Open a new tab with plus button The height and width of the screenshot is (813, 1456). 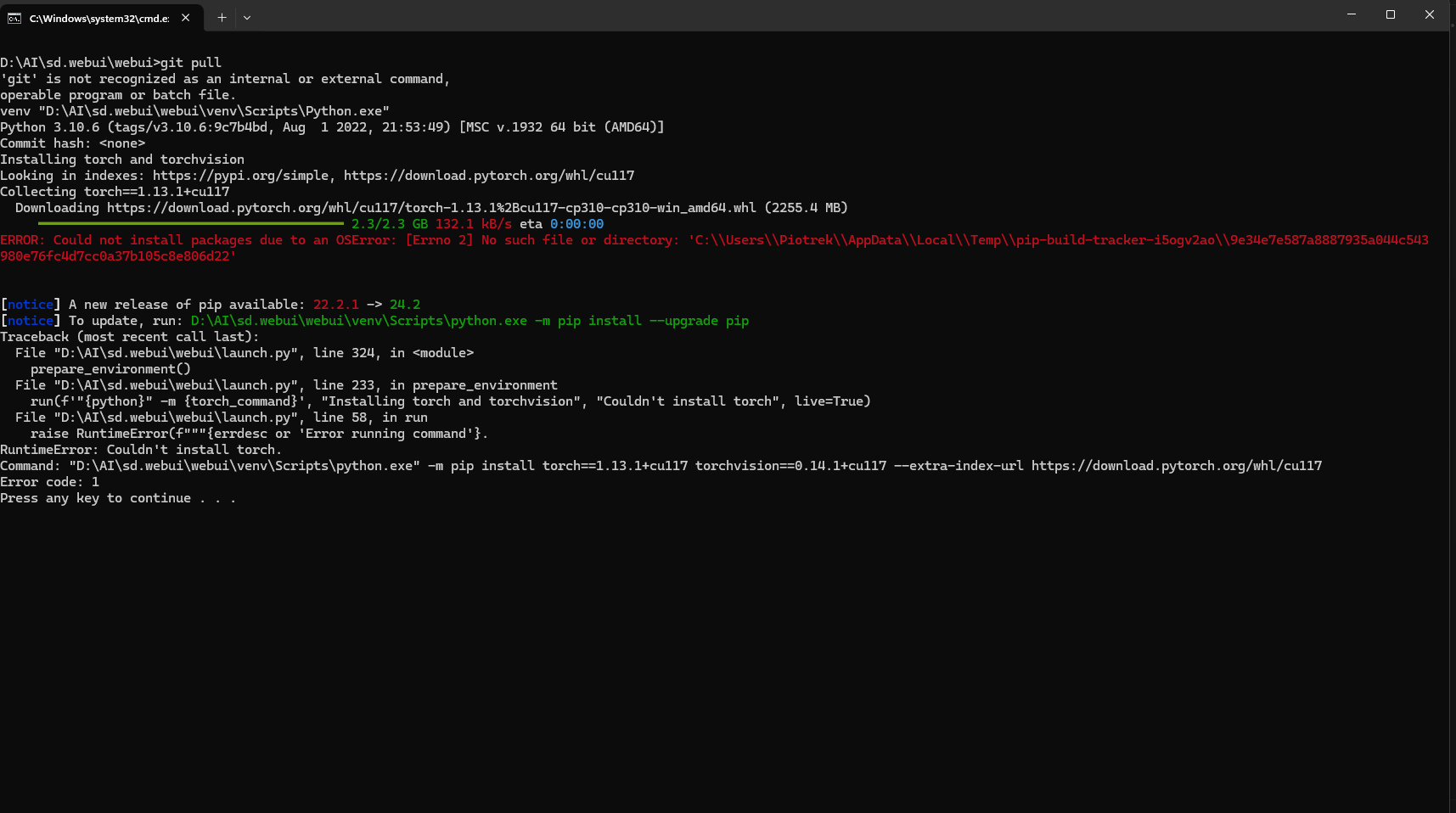[x=222, y=18]
